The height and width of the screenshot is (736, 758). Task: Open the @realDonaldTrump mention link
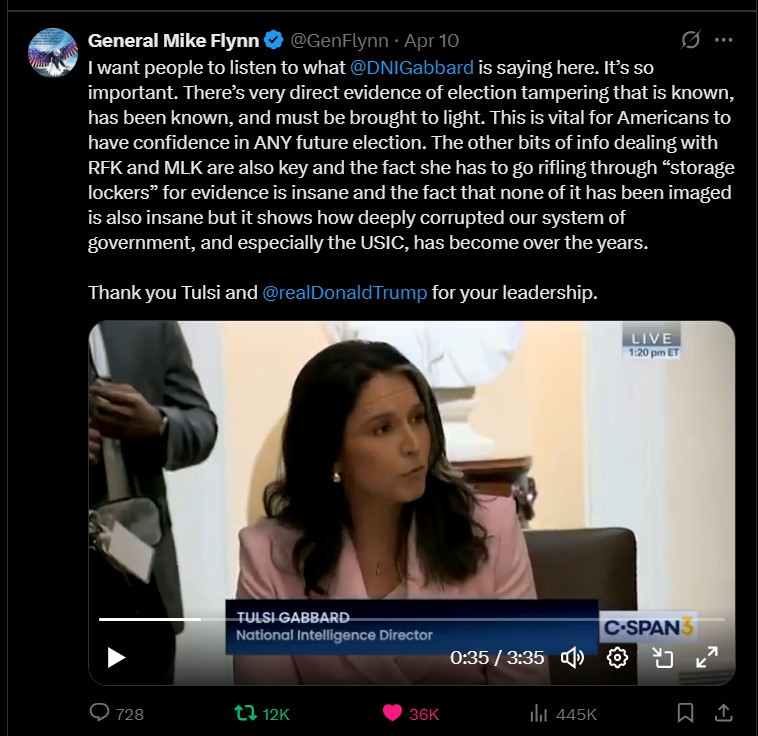[x=345, y=293]
